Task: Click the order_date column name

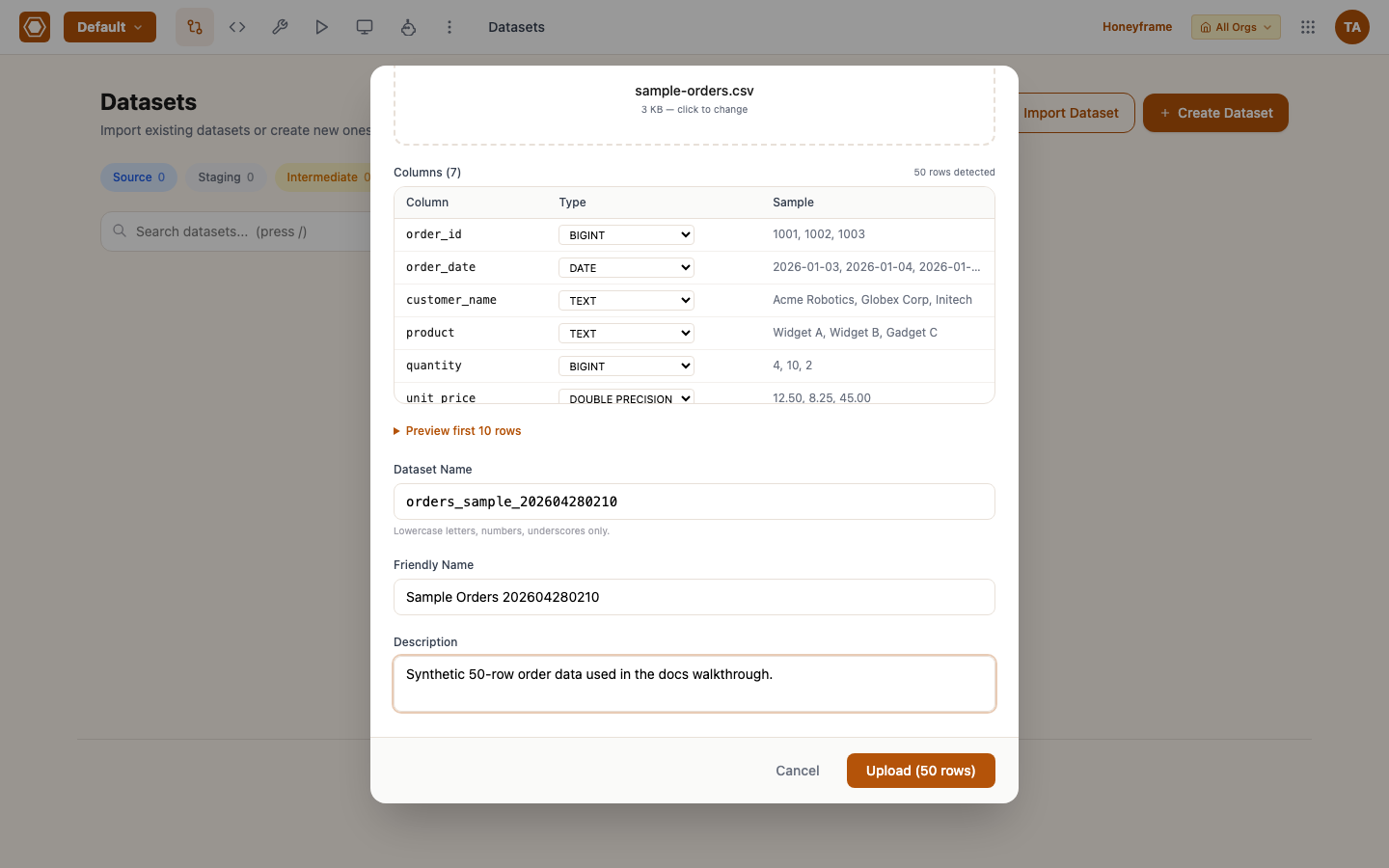Action: (441, 267)
